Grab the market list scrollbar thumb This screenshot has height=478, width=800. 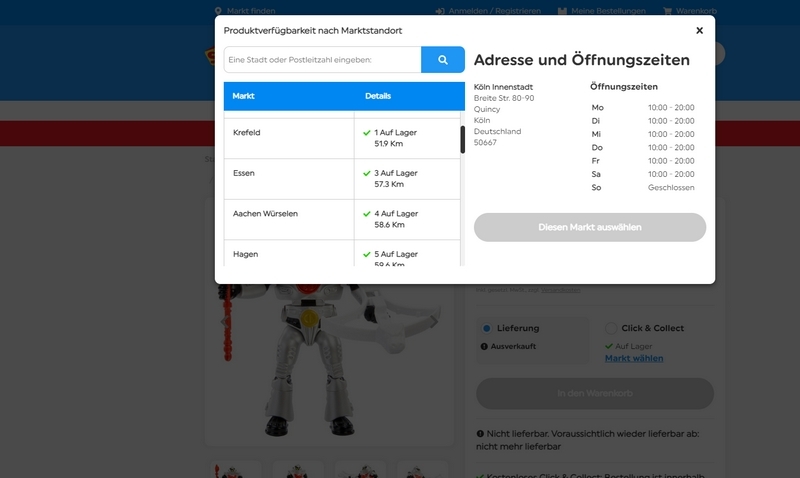(463, 139)
